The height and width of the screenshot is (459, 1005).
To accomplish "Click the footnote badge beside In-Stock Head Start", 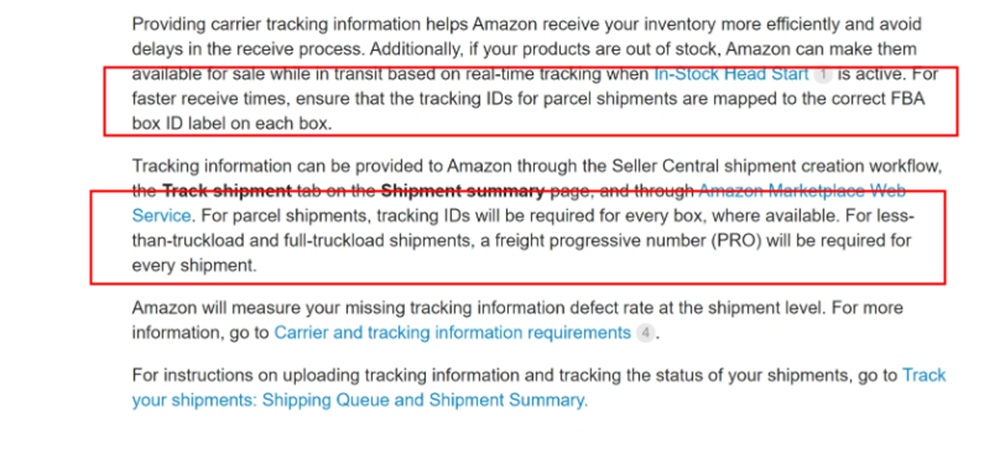I will pos(822,74).
